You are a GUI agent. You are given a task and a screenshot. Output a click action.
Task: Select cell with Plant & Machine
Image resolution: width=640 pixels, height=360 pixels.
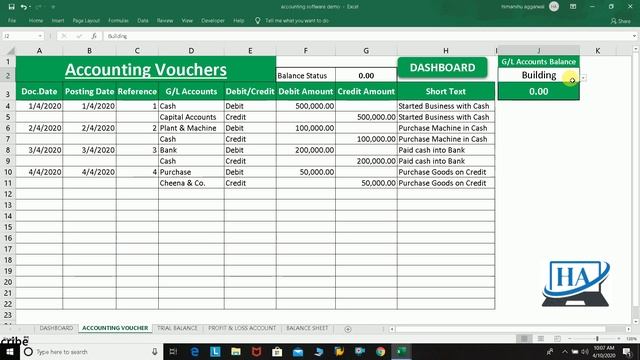(x=191, y=128)
